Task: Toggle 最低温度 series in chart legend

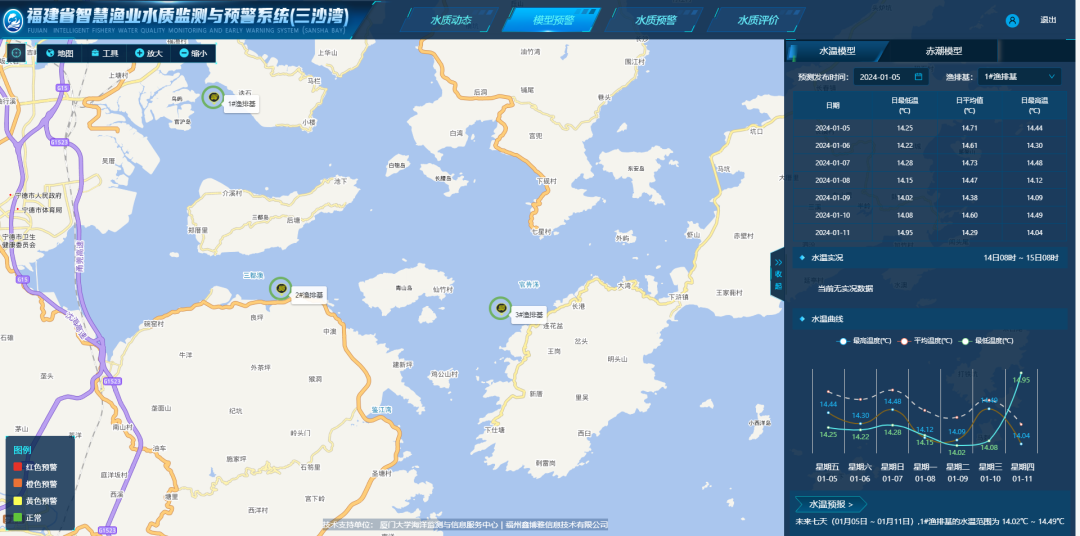Action: click(965, 341)
